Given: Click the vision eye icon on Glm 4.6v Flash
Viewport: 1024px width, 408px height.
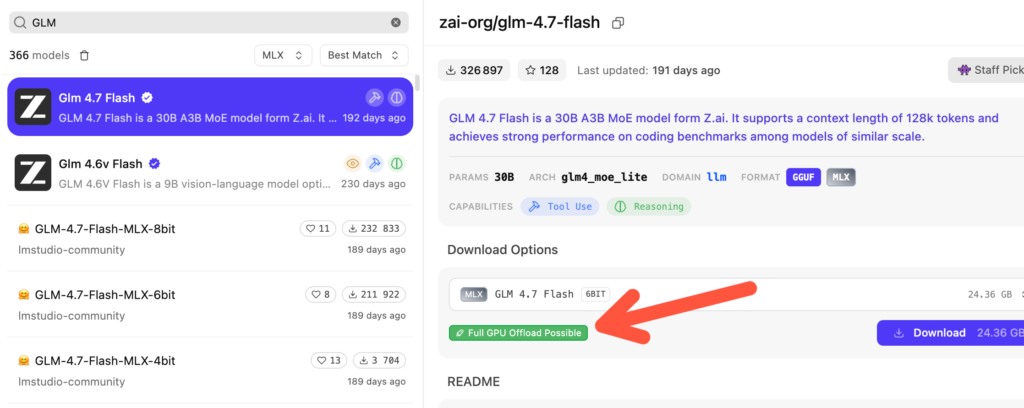Looking at the screenshot, I should pos(353,163).
